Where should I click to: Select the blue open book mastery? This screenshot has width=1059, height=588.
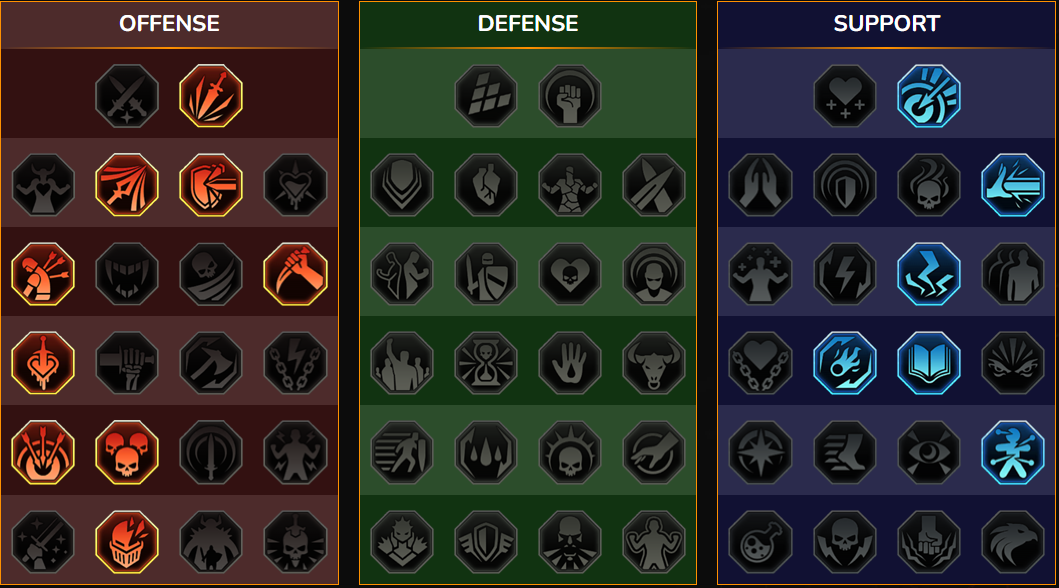[x=929, y=363]
